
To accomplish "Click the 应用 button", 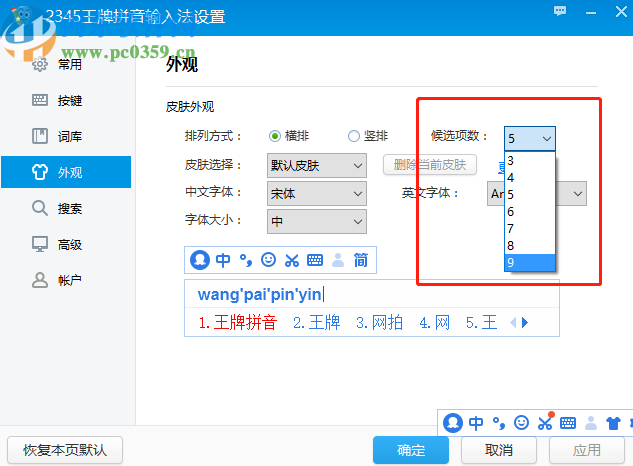I will tap(587, 450).
